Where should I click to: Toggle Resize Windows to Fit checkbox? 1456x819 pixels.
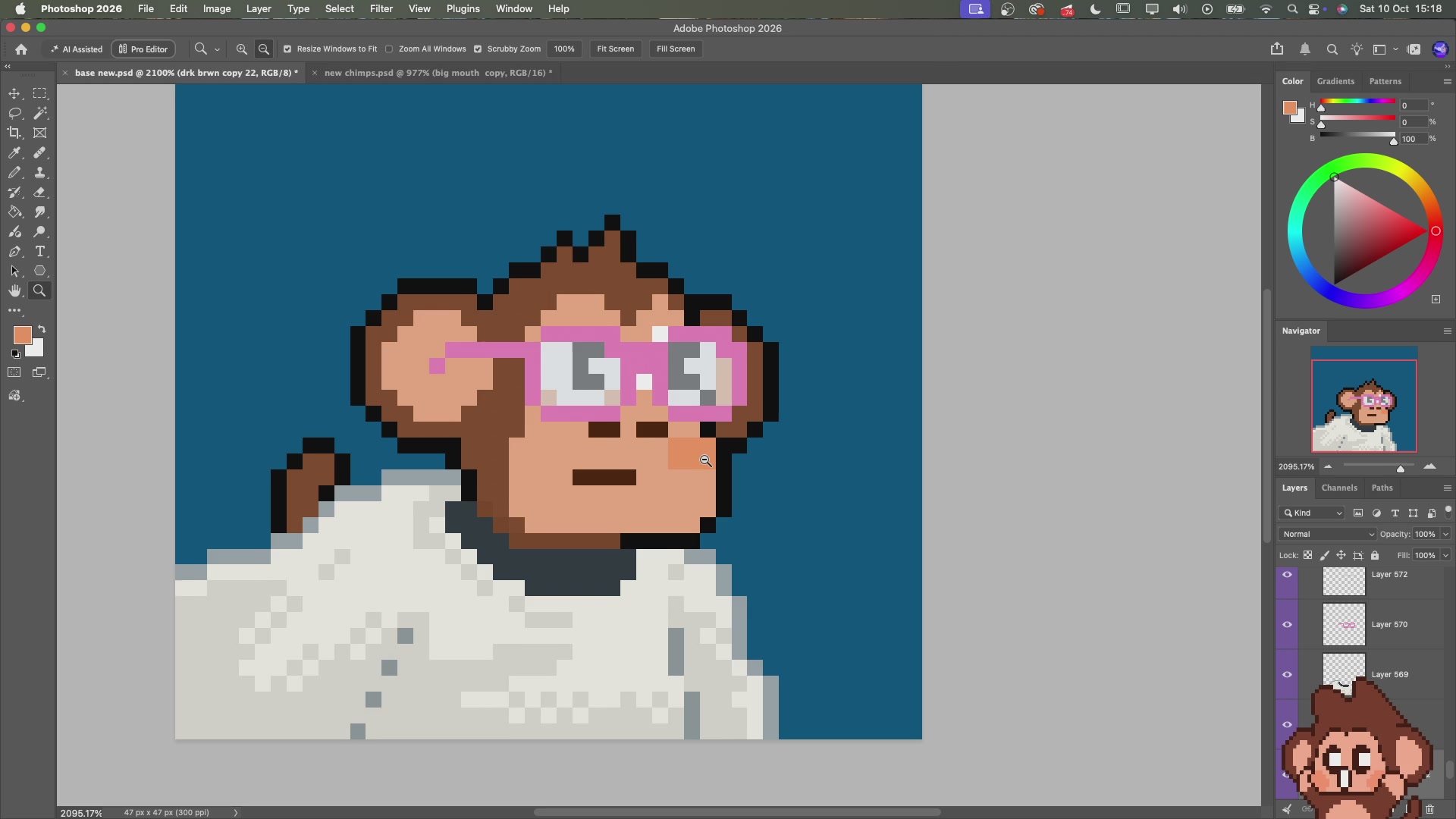click(x=287, y=49)
